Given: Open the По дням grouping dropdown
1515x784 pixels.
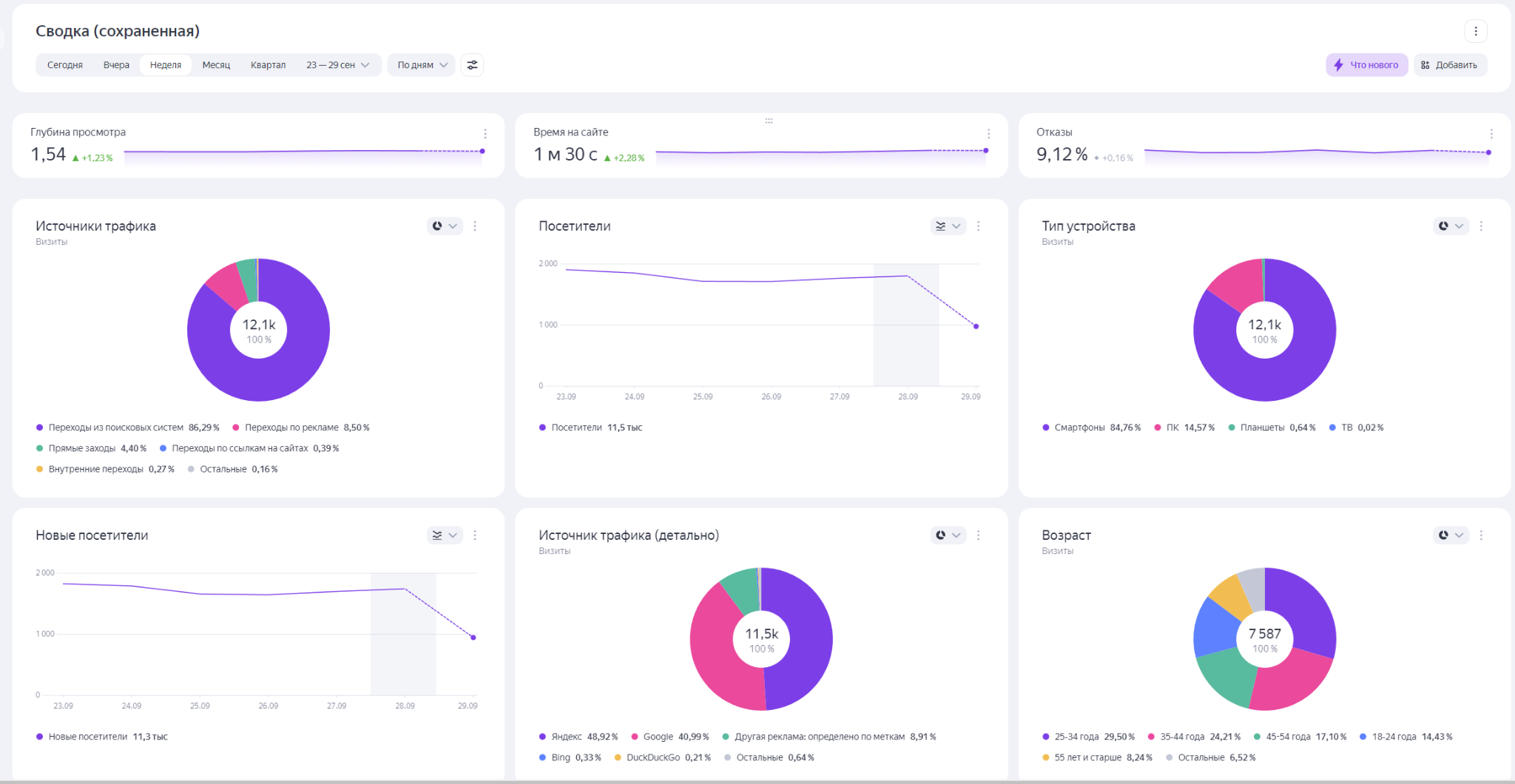Looking at the screenshot, I should click(422, 65).
